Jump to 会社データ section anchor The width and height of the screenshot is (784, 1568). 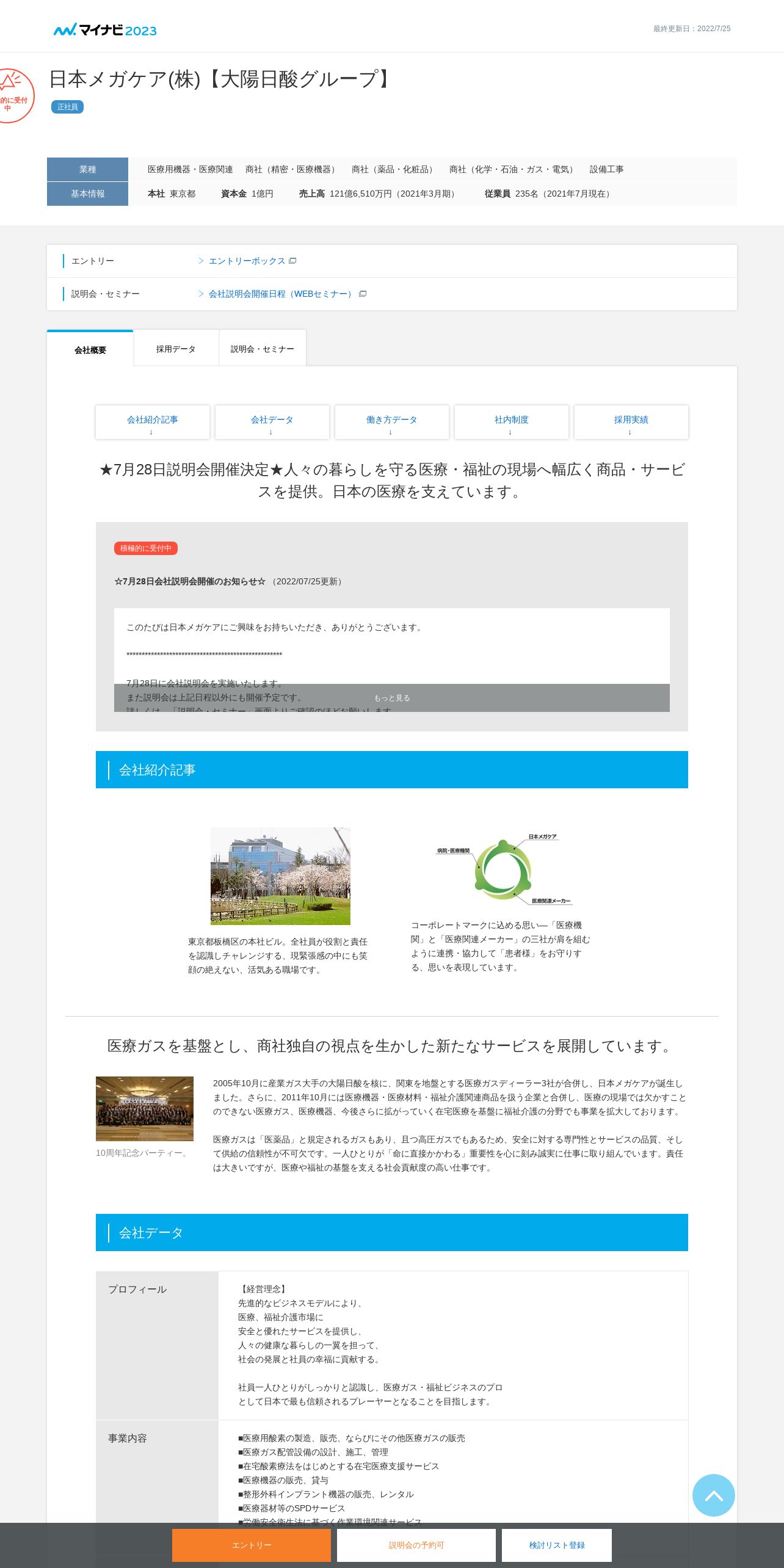(272, 422)
